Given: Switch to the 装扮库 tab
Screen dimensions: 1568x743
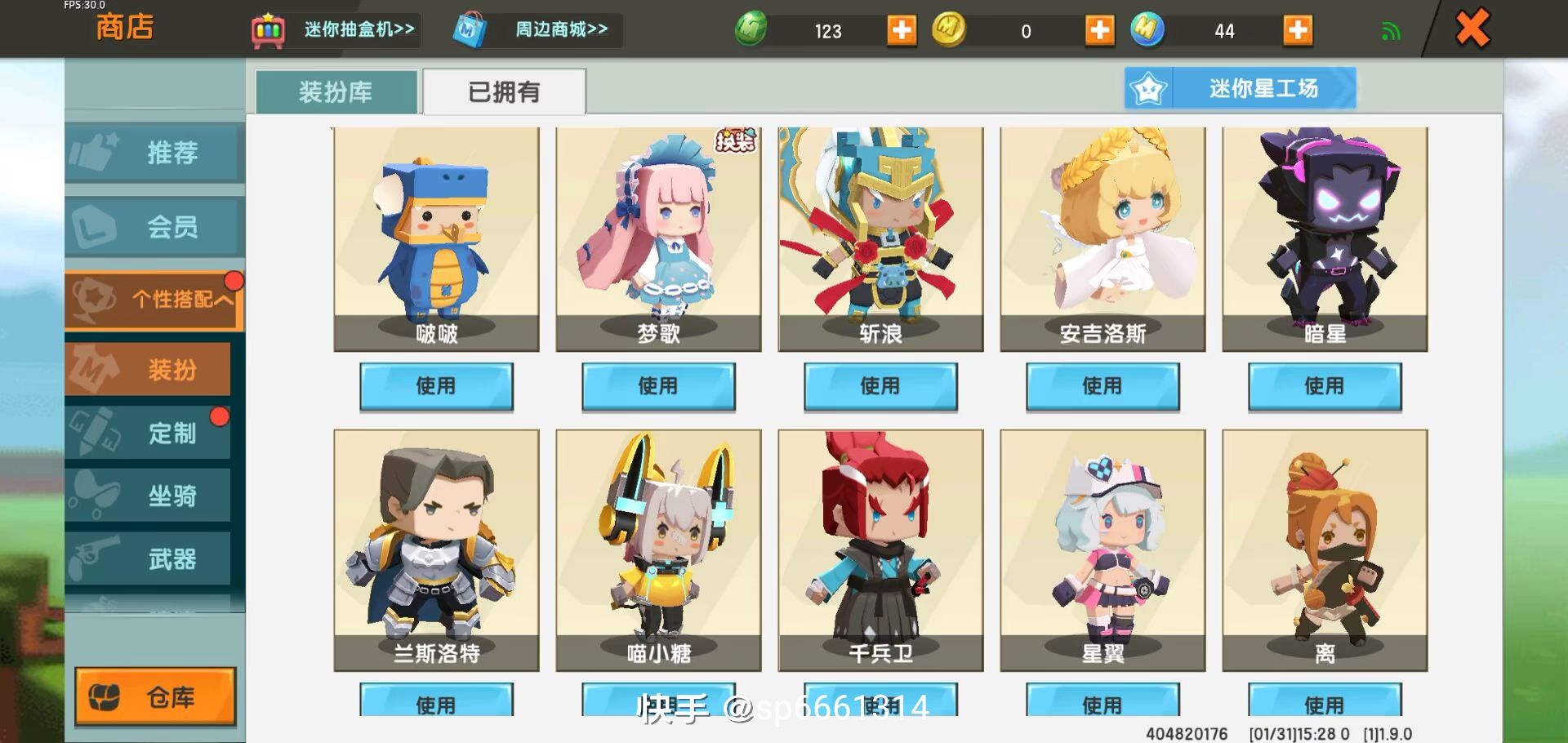Looking at the screenshot, I should 336,91.
